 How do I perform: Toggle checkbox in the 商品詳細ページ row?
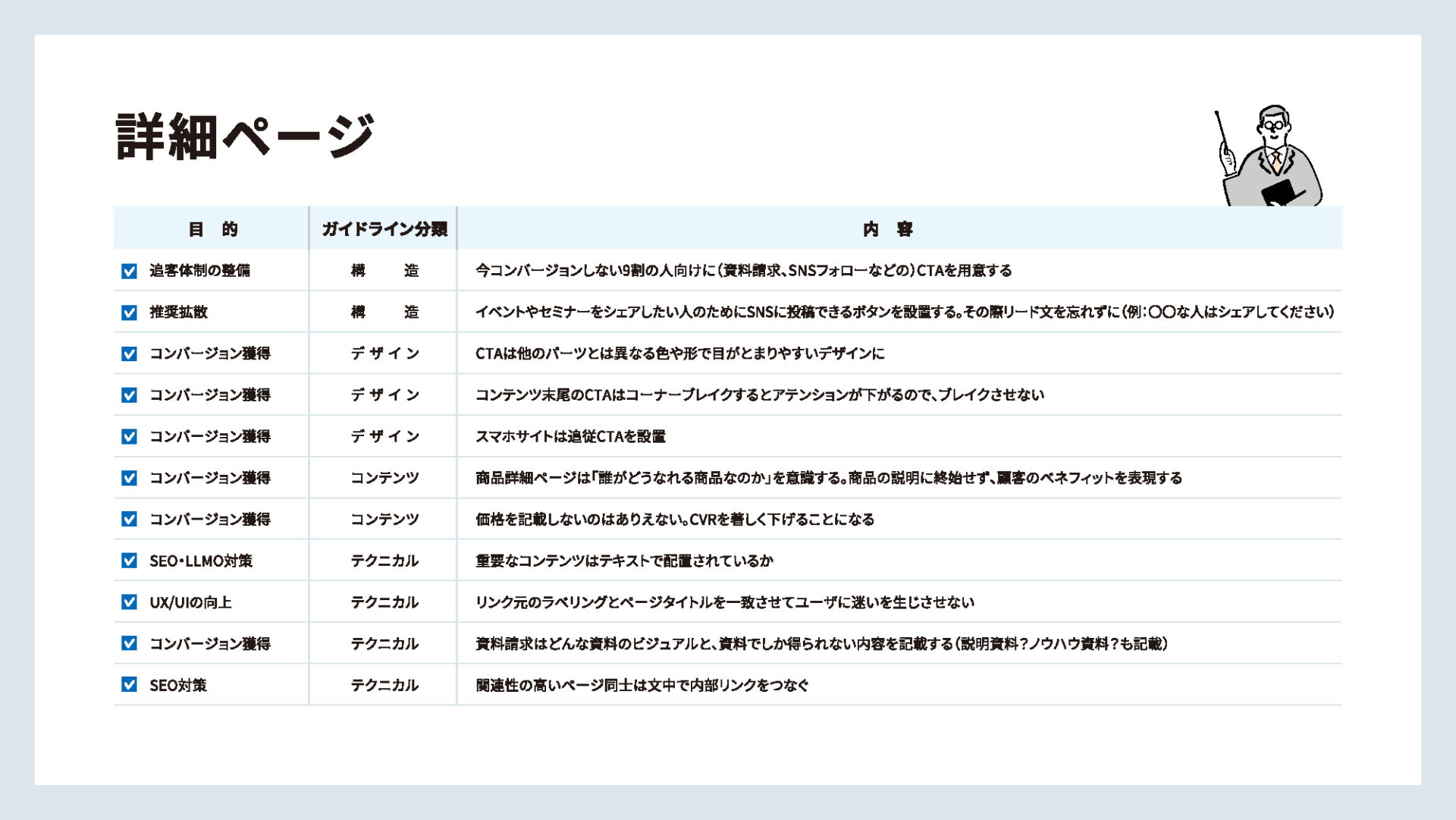(x=130, y=478)
